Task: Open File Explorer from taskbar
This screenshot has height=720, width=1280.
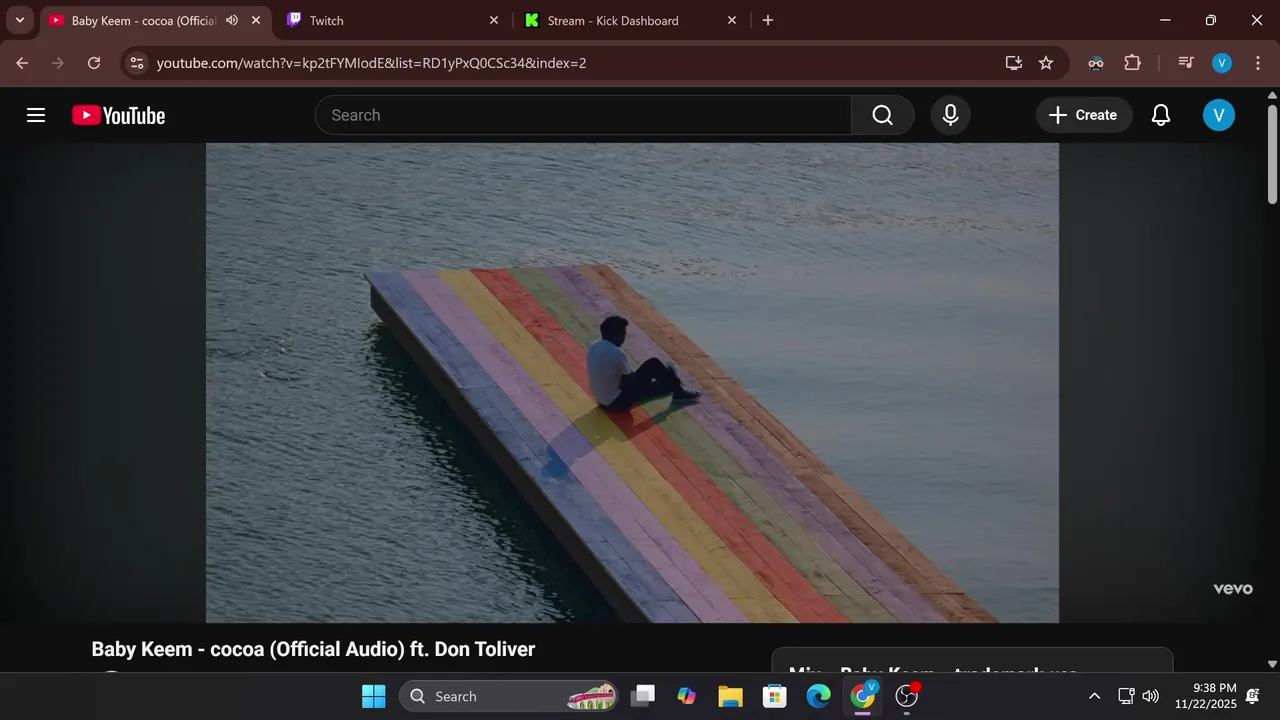Action: (x=731, y=696)
